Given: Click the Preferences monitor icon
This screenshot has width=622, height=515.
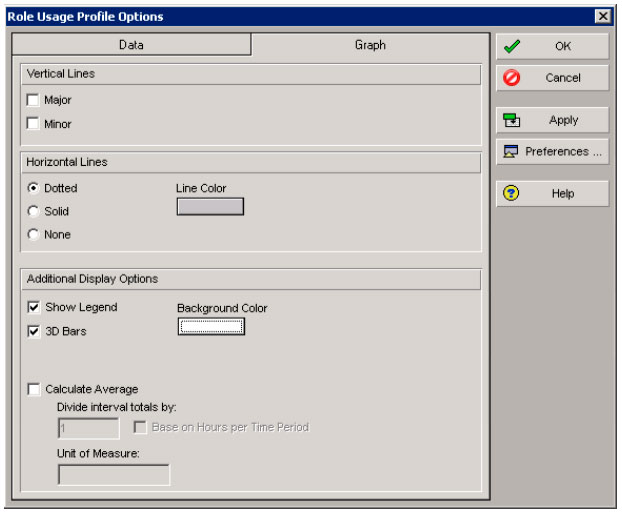Looking at the screenshot, I should tap(511, 151).
